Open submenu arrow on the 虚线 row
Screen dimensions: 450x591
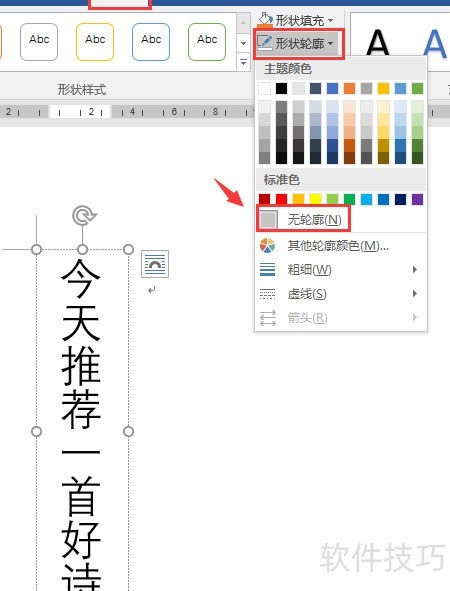(x=415, y=294)
